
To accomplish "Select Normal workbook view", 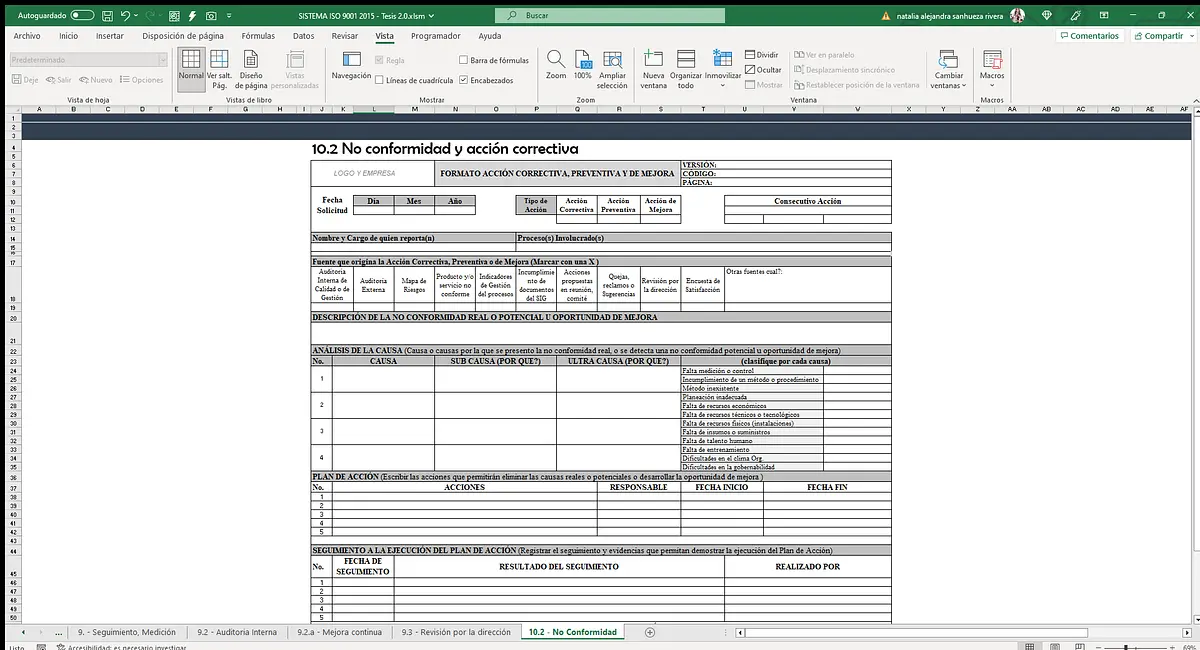I will click(190, 67).
